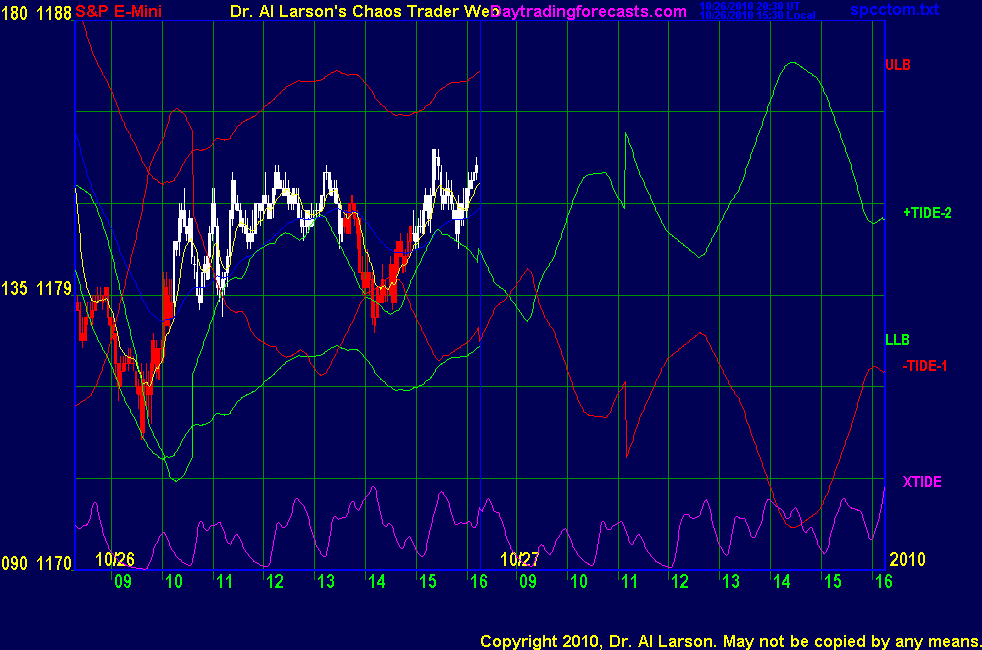Click the green LLB legend label

coord(897,340)
